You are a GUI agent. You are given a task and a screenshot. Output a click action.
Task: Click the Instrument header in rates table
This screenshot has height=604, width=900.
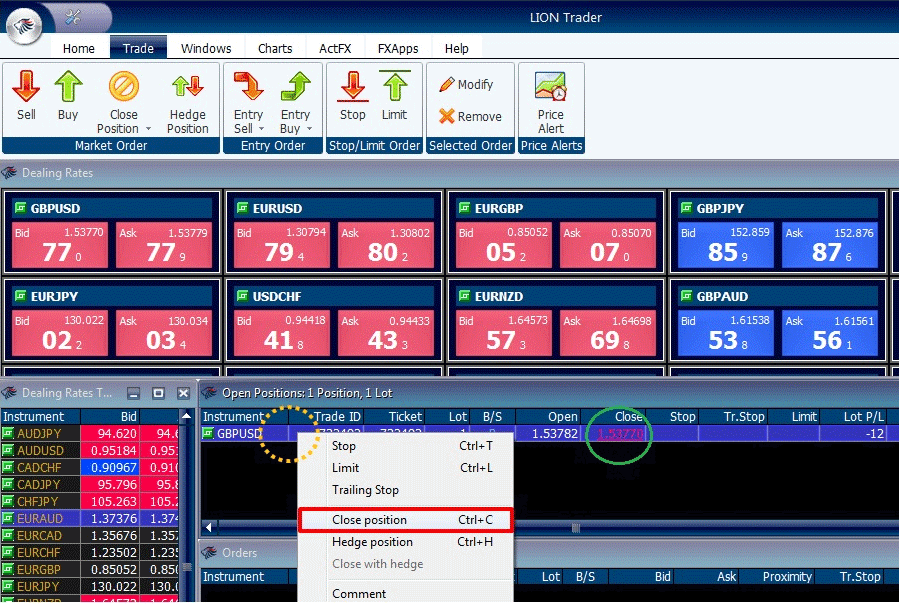[40, 417]
